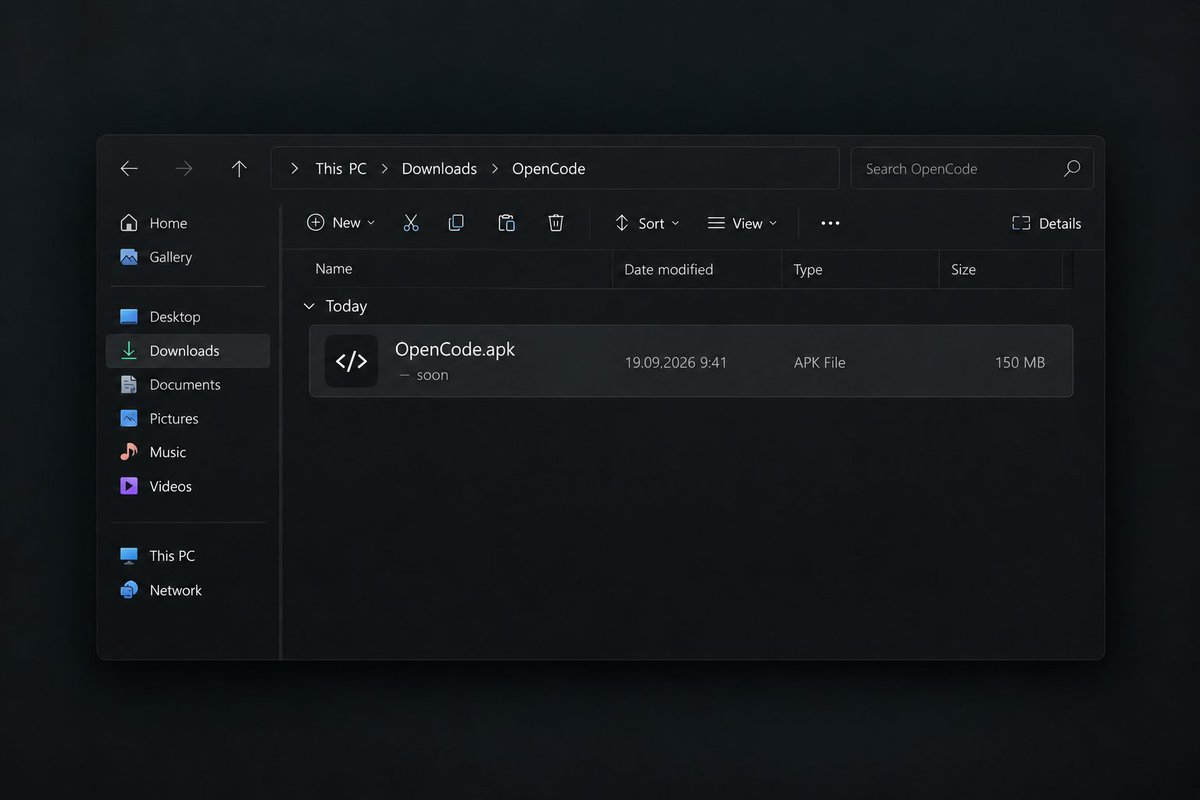Sort by the Type column header

[x=808, y=269]
